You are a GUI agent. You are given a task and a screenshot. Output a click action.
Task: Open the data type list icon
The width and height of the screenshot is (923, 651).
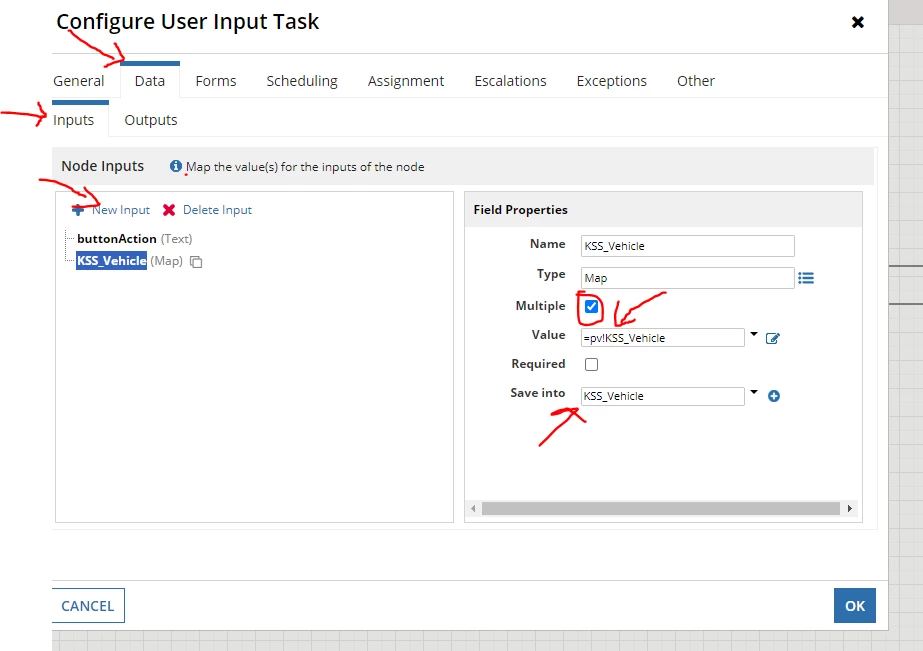point(806,278)
